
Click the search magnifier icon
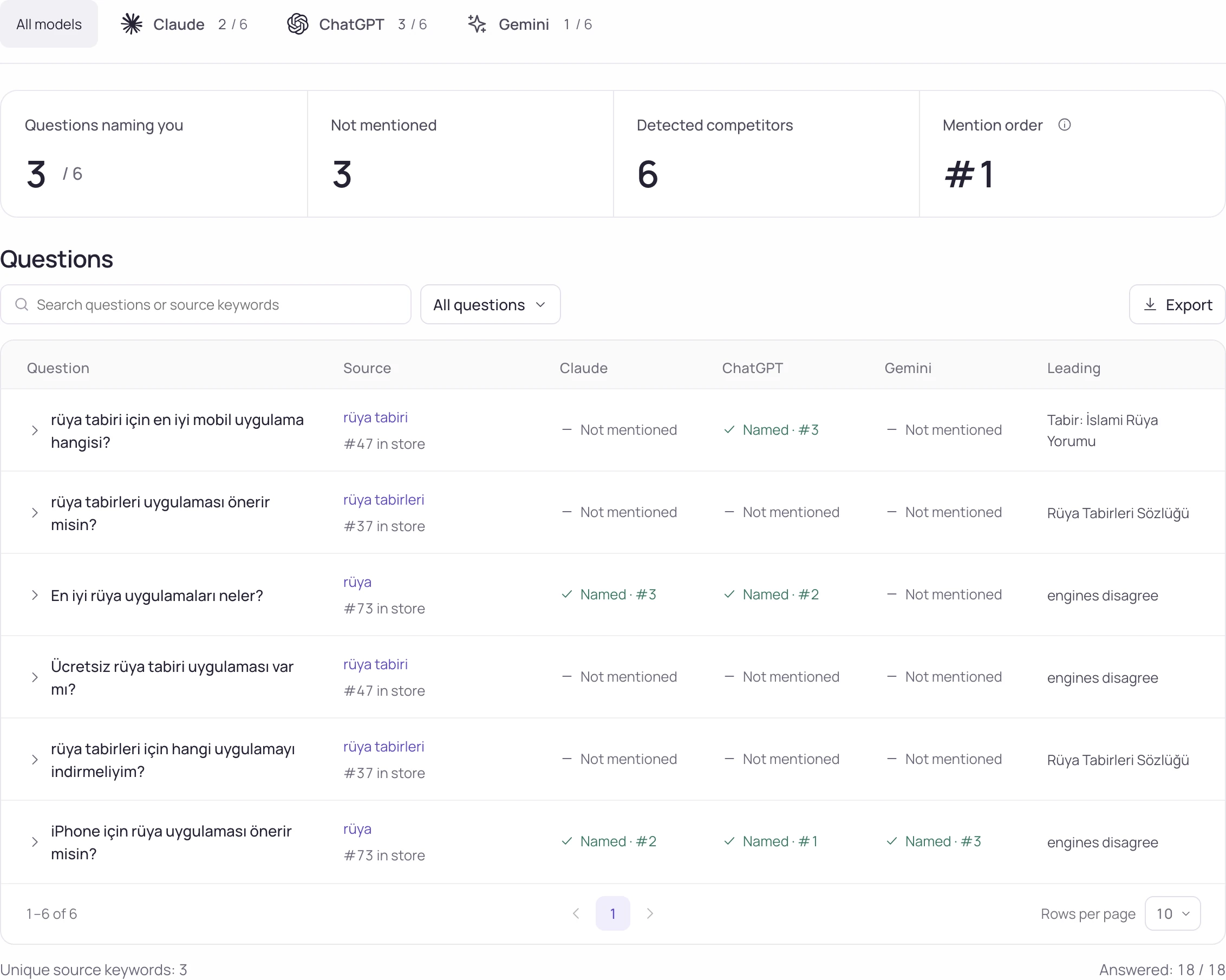click(22, 305)
